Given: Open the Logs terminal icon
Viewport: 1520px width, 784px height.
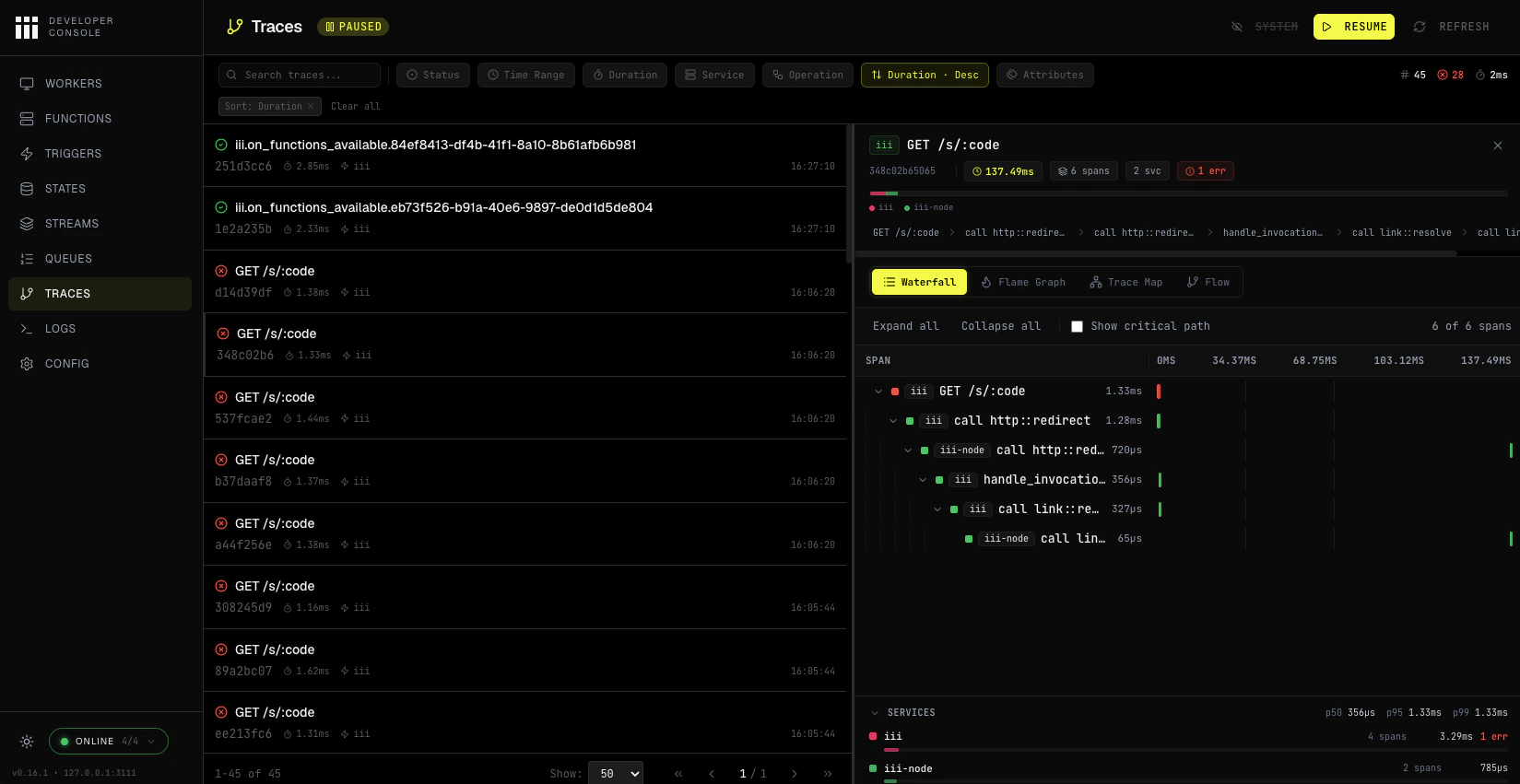Looking at the screenshot, I should [x=27, y=329].
